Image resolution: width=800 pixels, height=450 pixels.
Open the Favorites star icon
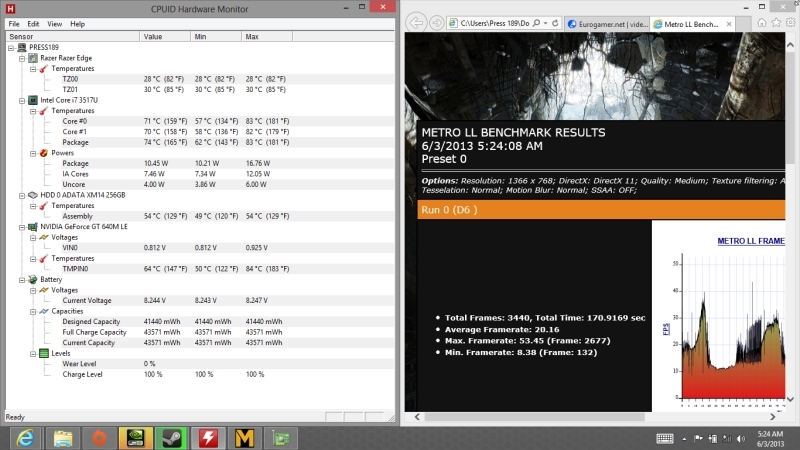point(776,23)
